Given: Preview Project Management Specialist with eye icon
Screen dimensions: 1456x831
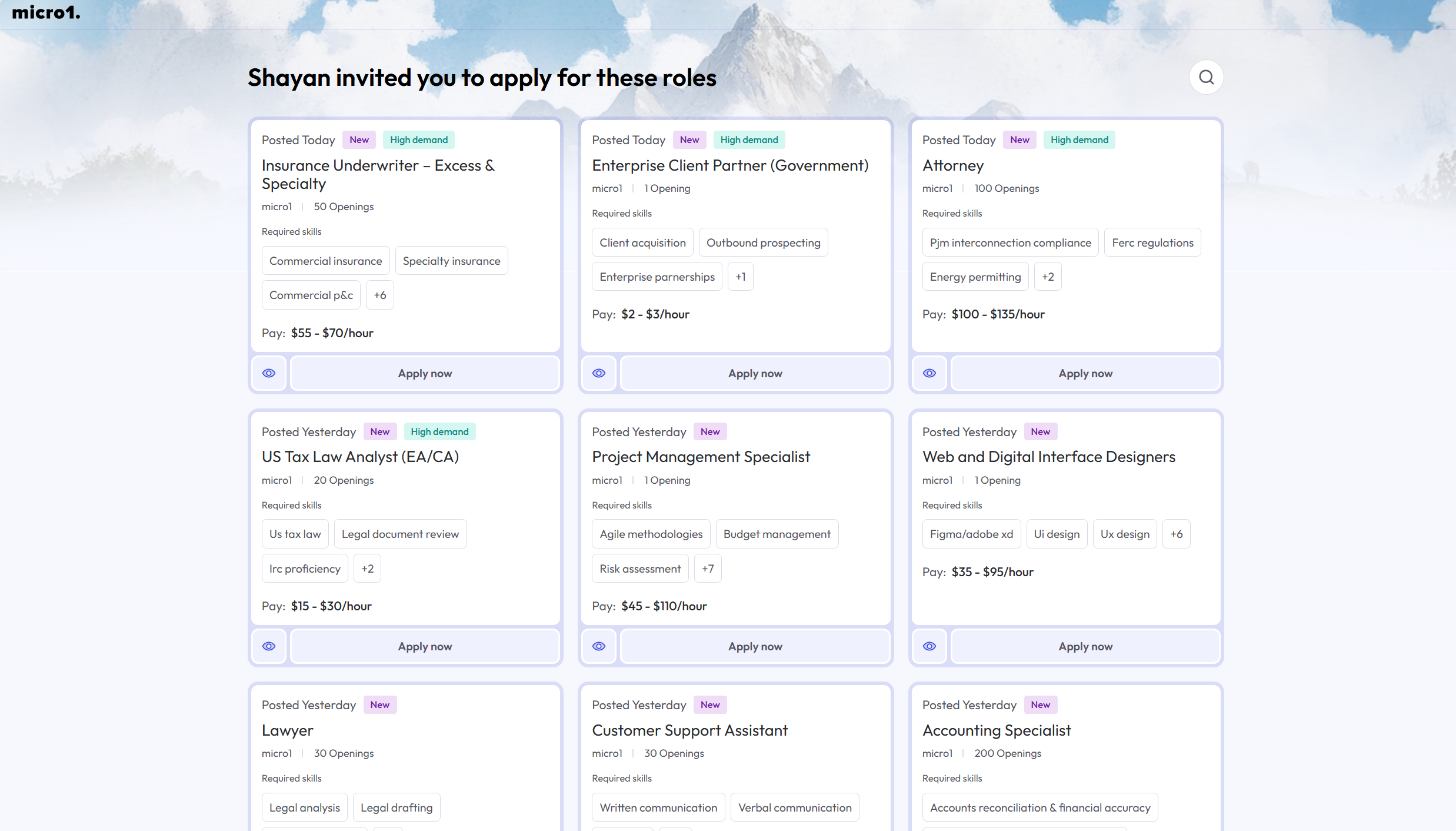Looking at the screenshot, I should (599, 646).
